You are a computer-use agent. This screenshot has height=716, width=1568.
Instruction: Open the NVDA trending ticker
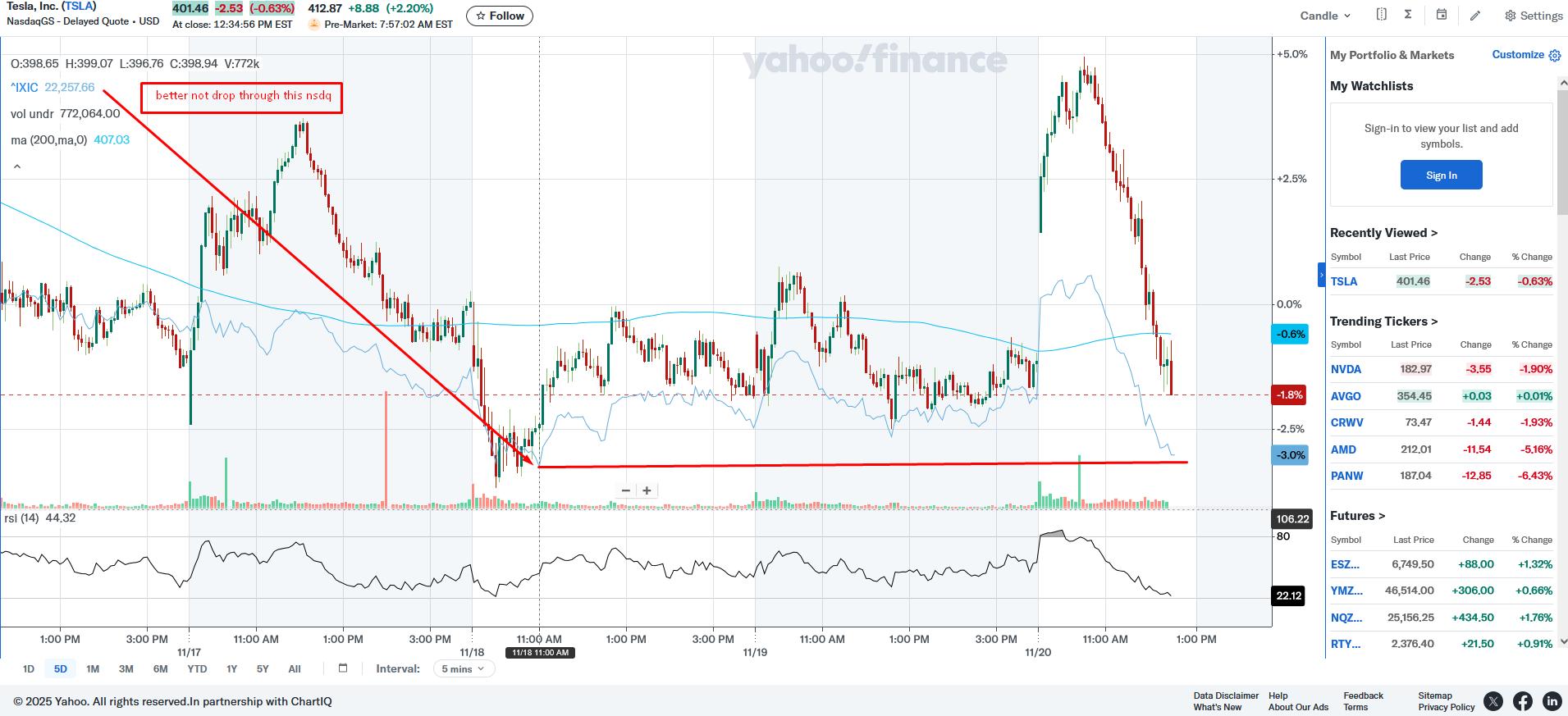click(x=1346, y=369)
